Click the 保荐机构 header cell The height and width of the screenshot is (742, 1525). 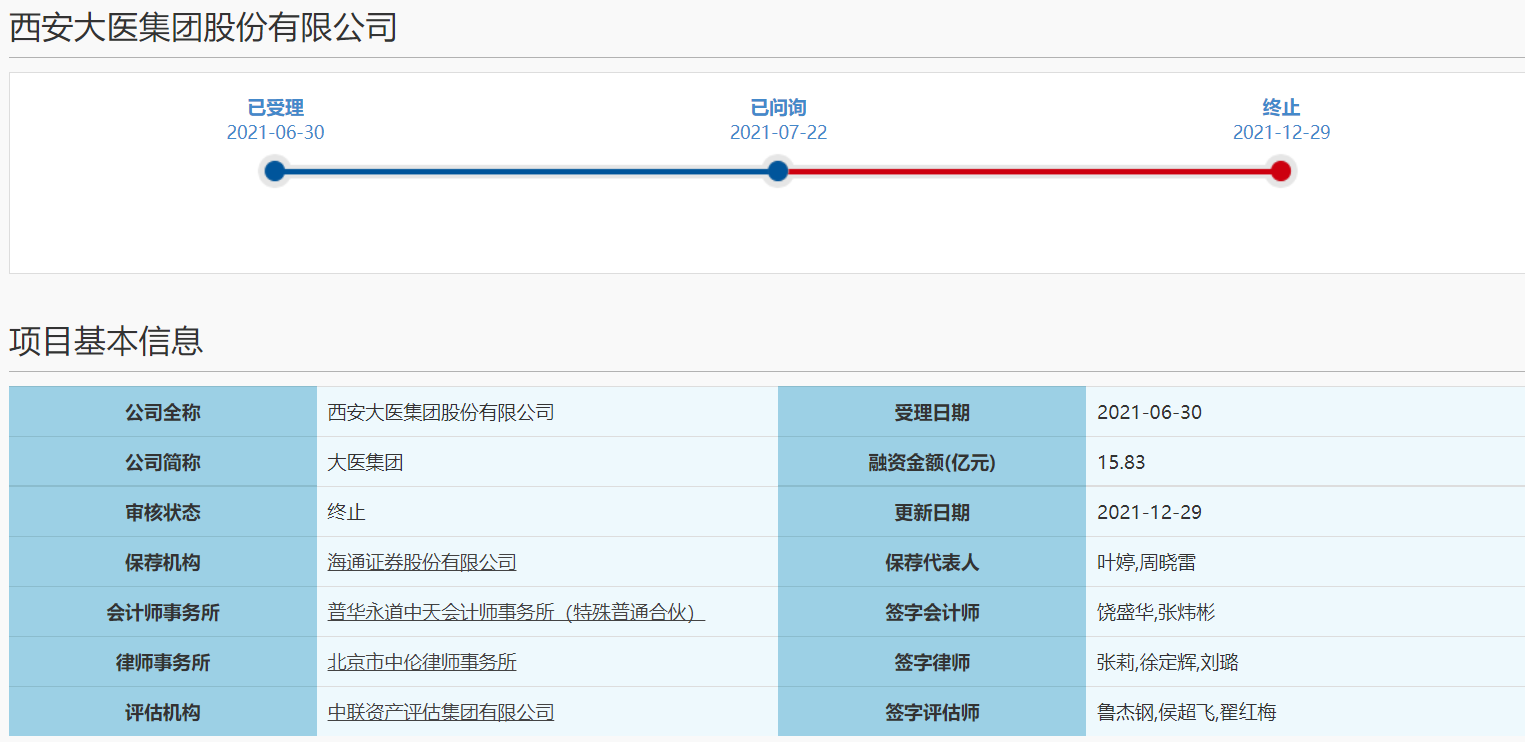163,562
